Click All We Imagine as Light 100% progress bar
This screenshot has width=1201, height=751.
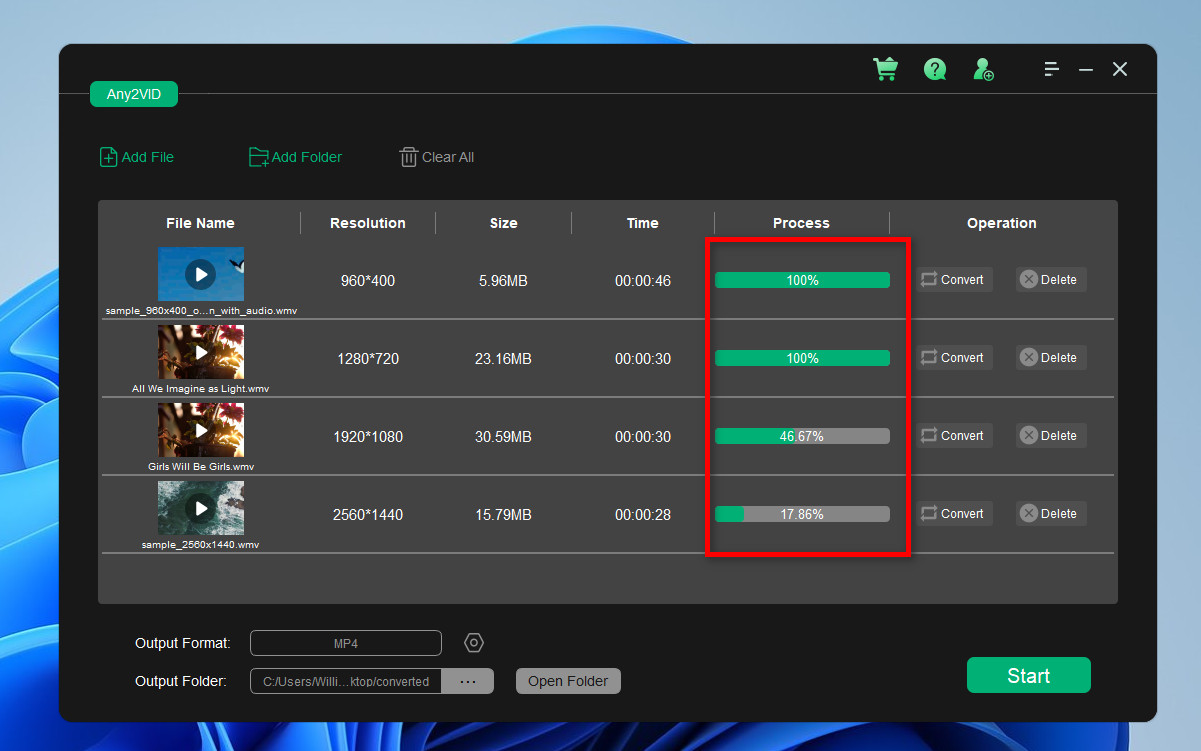[802, 358]
